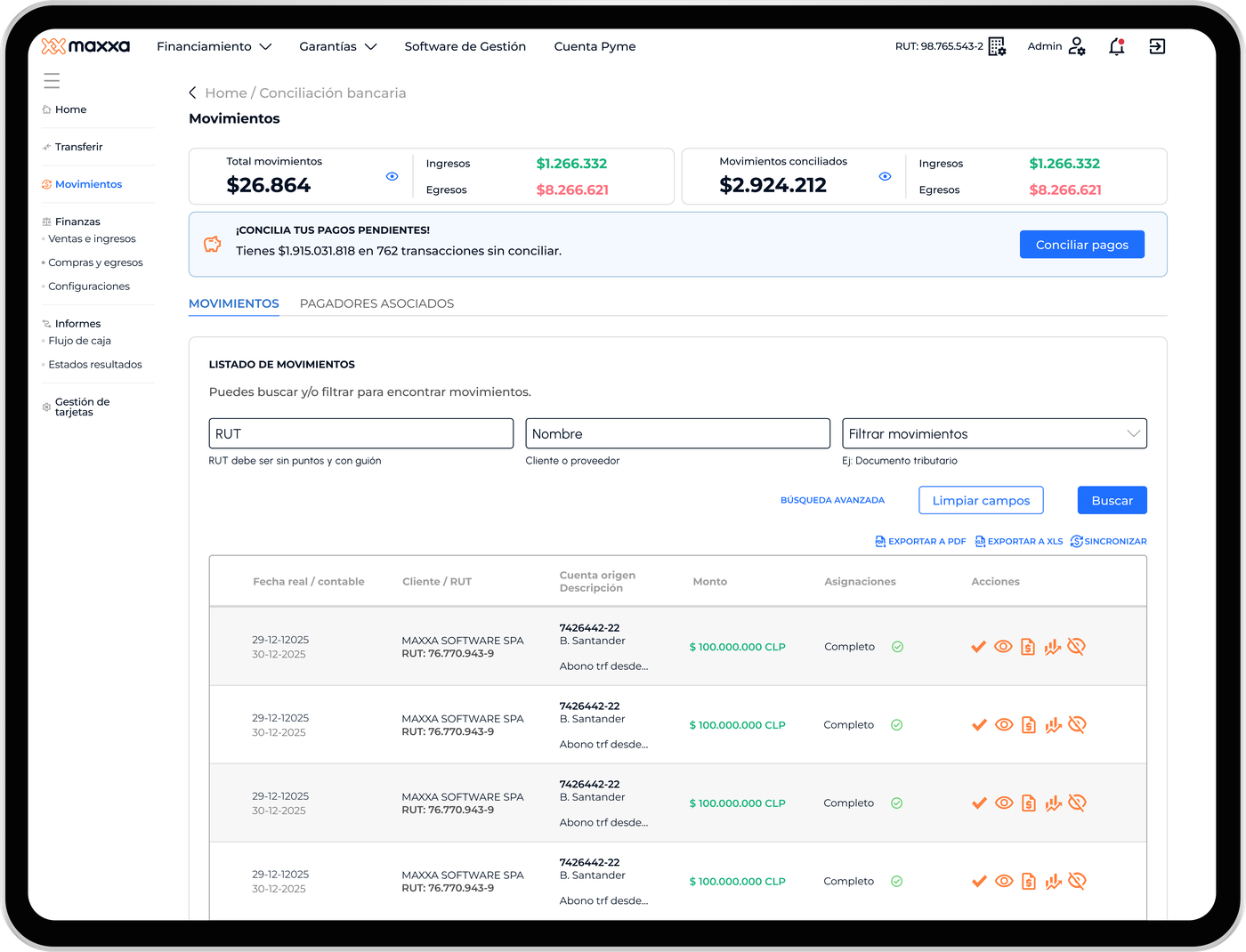1246x952 pixels.
Task: Switch to Pagadores Asociados tab
Action: pyautogui.click(x=376, y=303)
